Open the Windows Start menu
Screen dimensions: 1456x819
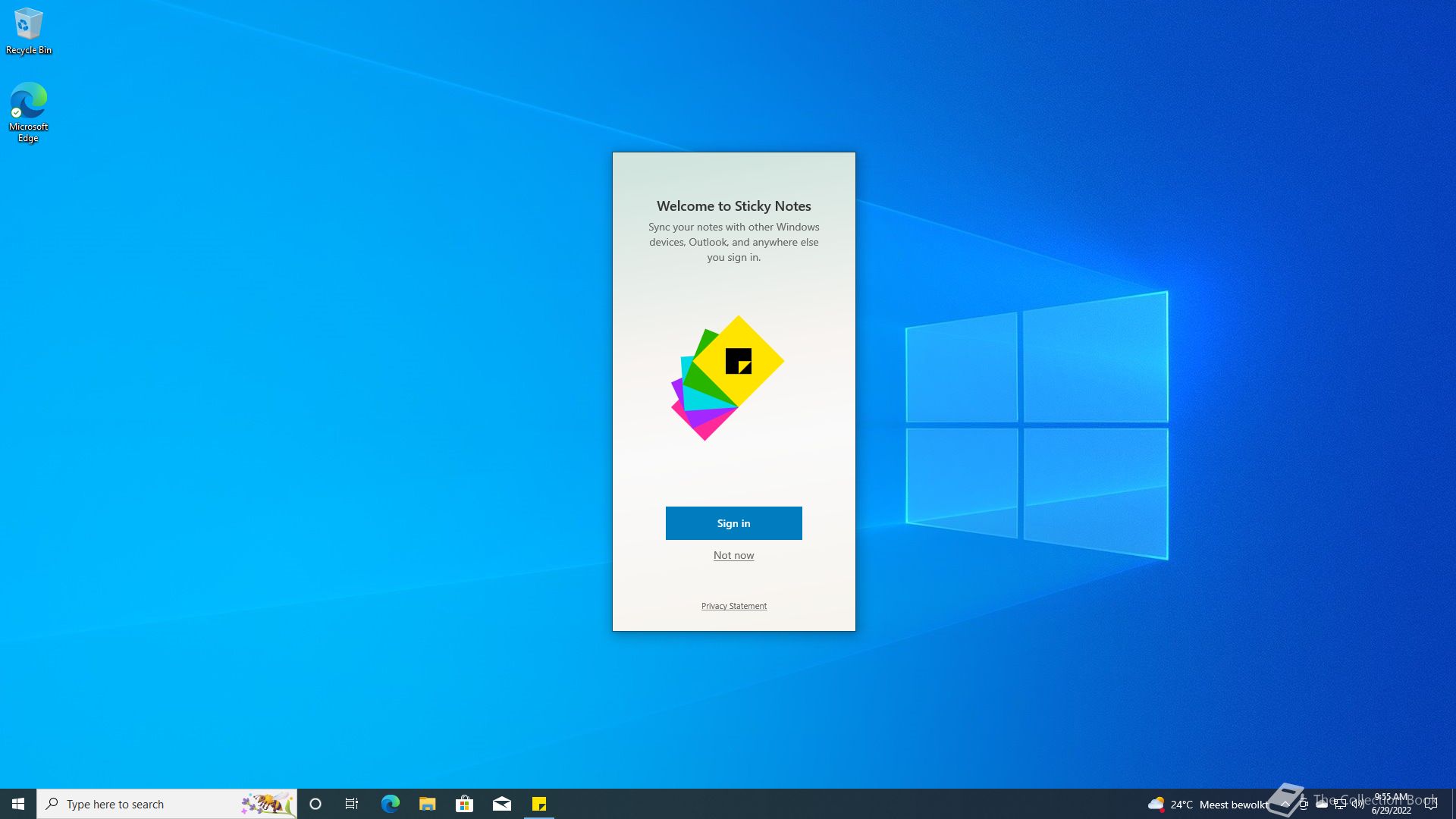pos(18,804)
